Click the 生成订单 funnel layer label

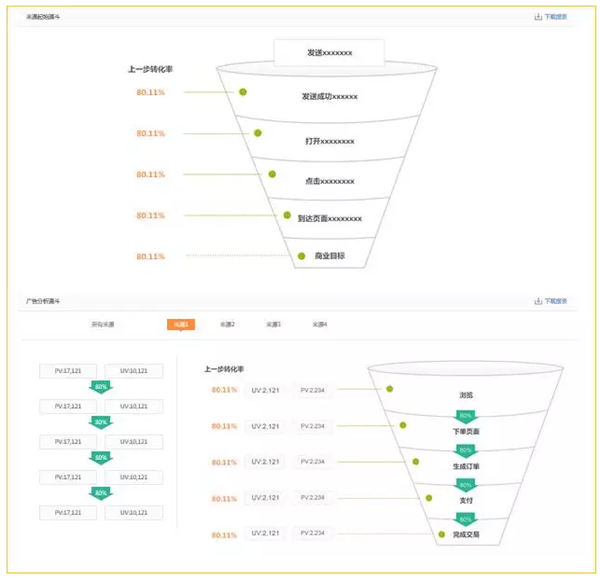(466, 466)
